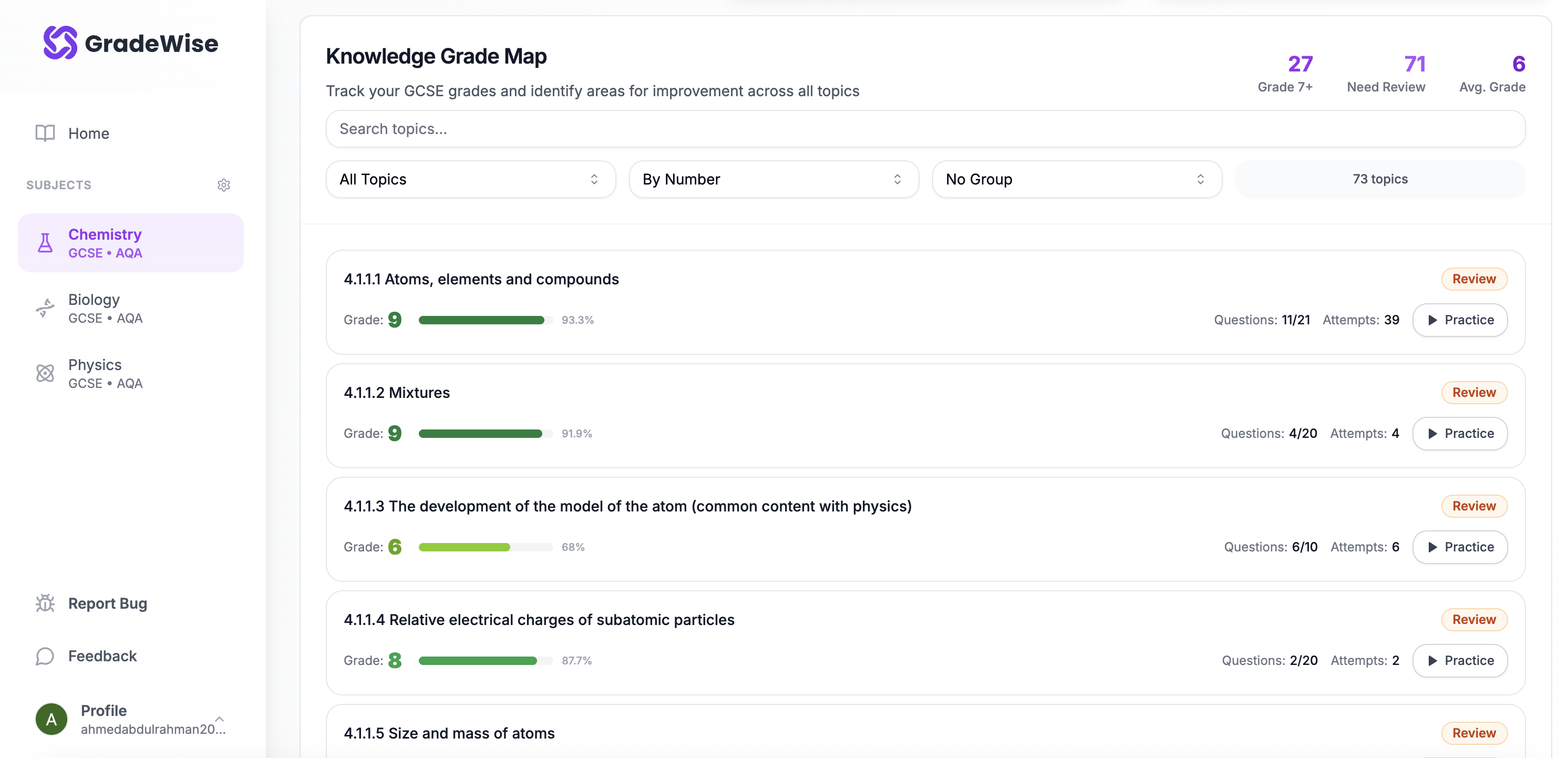Screen dimensions: 1568x758
Task: Click the profile avatar circle
Action: pos(51,719)
